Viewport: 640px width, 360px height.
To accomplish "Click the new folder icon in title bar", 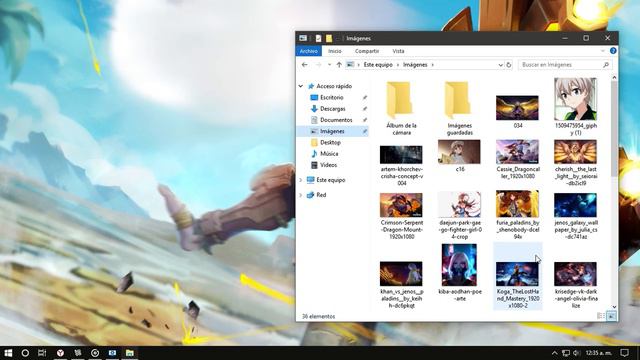I will click(x=329, y=38).
